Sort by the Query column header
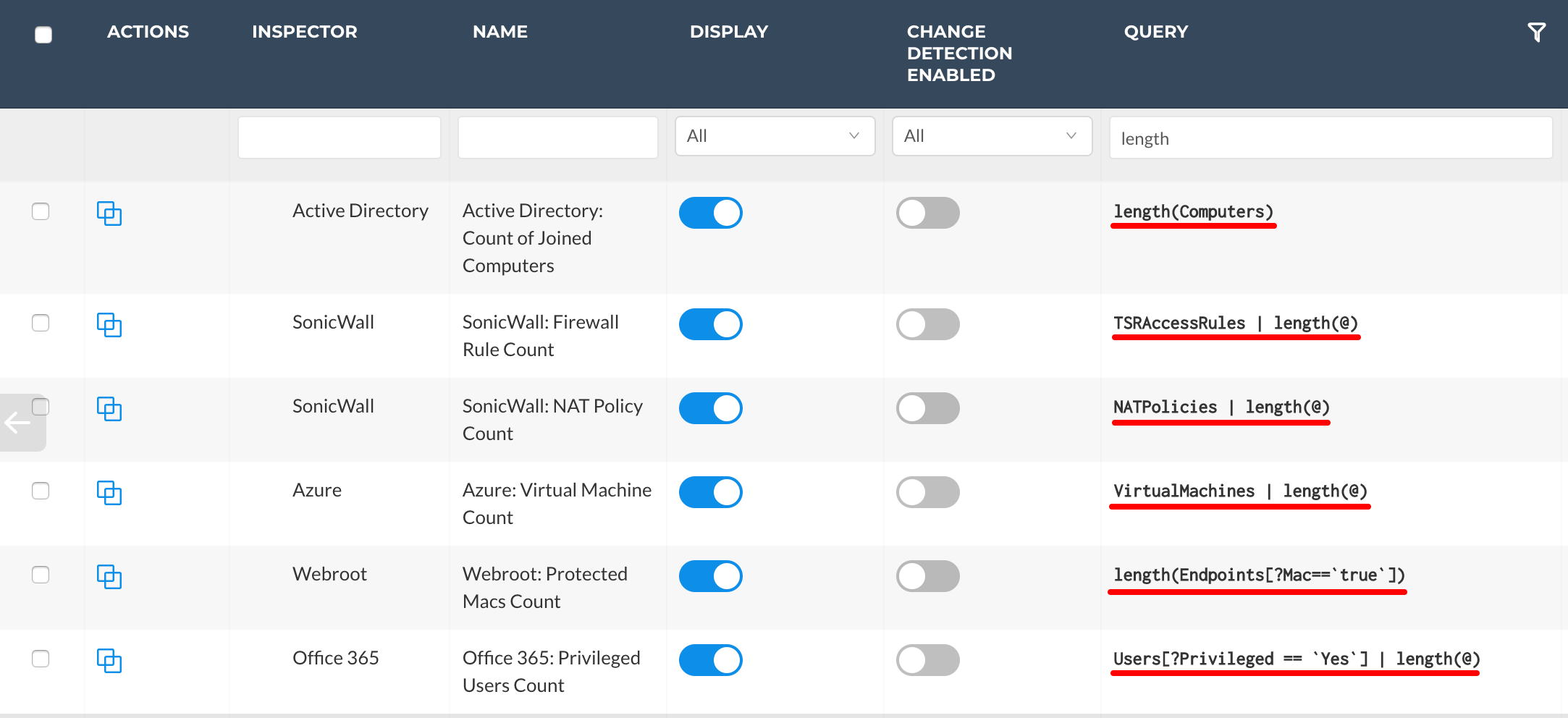This screenshot has width=1568, height=718. coord(1156,32)
